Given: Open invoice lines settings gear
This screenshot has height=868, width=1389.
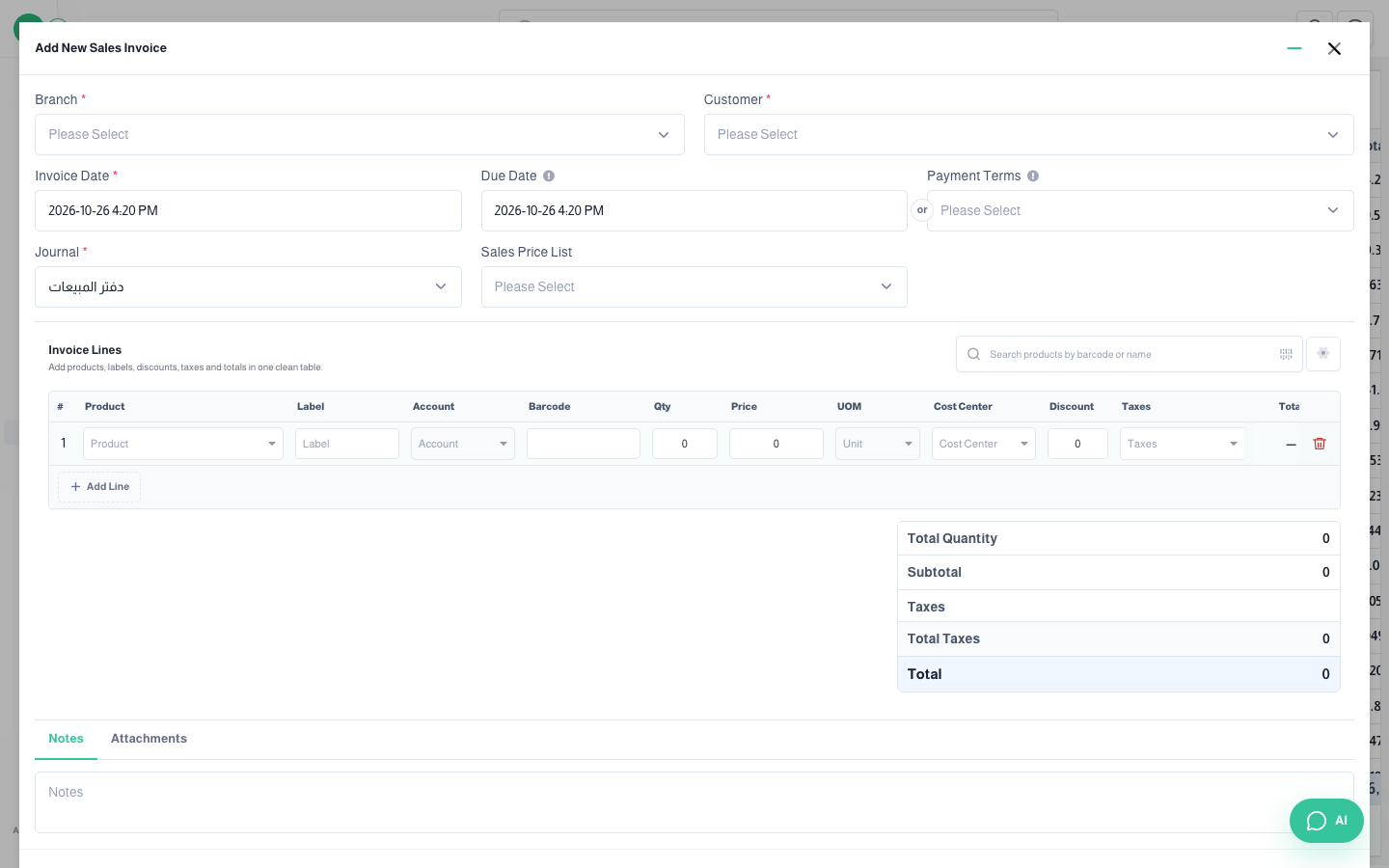Looking at the screenshot, I should click(1323, 354).
